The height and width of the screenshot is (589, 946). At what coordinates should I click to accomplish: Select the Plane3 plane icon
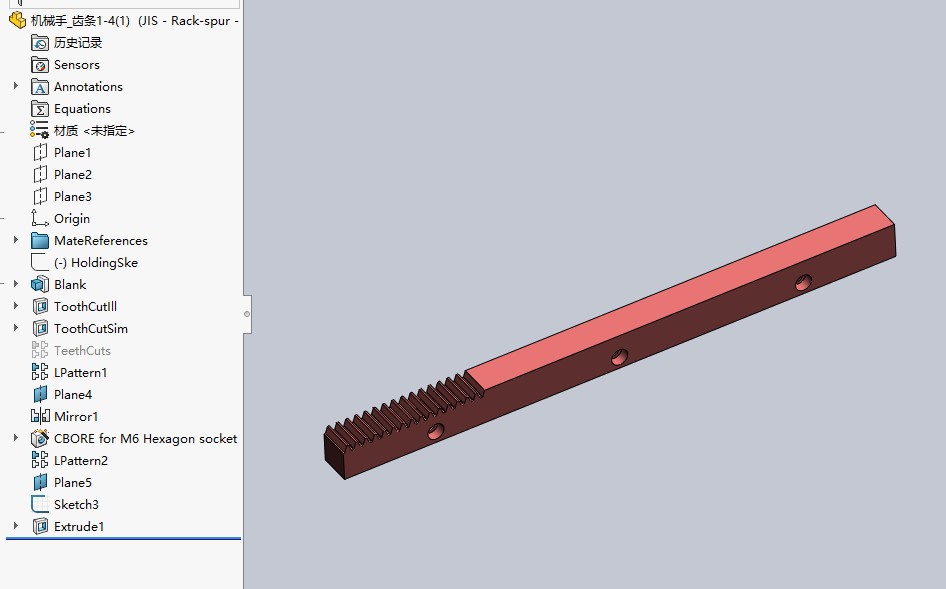(40, 197)
